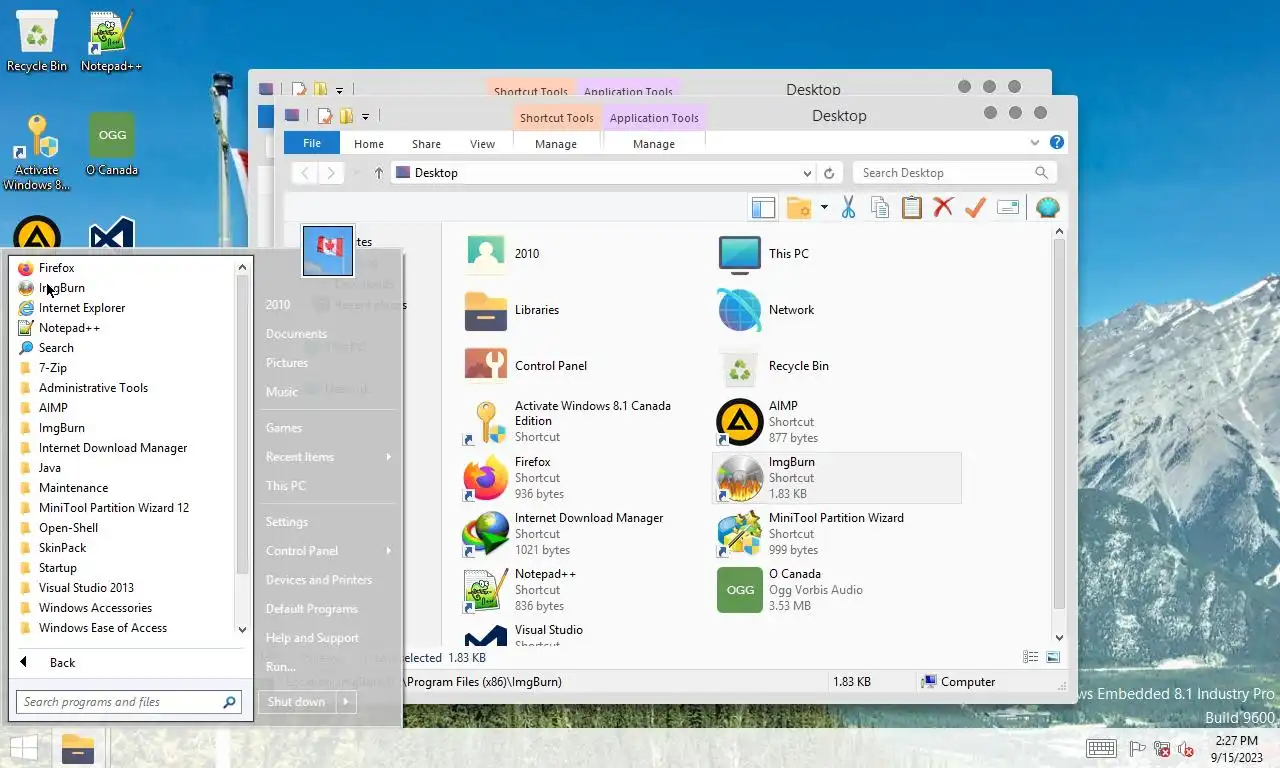The width and height of the screenshot is (1280, 768).
Task: Open the Shut down options arrow
Action: 346,702
